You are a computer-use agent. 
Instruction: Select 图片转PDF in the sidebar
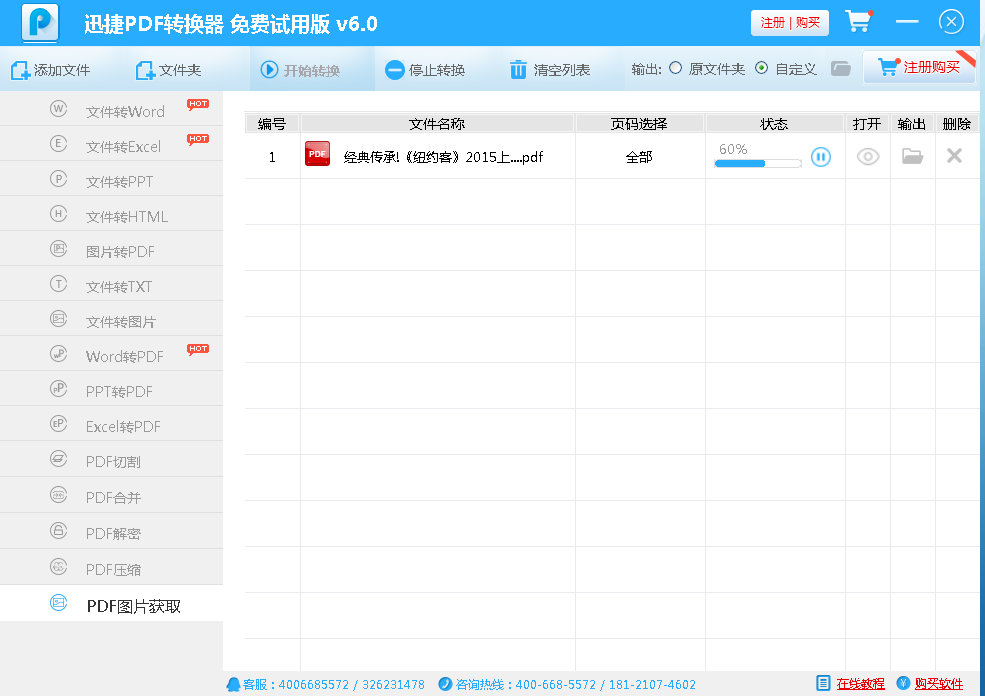click(111, 249)
